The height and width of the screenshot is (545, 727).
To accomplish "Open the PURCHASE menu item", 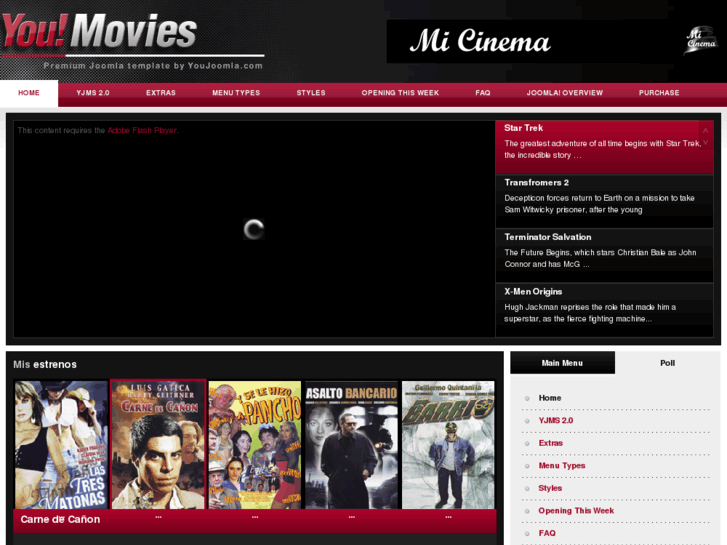I will tap(659, 93).
